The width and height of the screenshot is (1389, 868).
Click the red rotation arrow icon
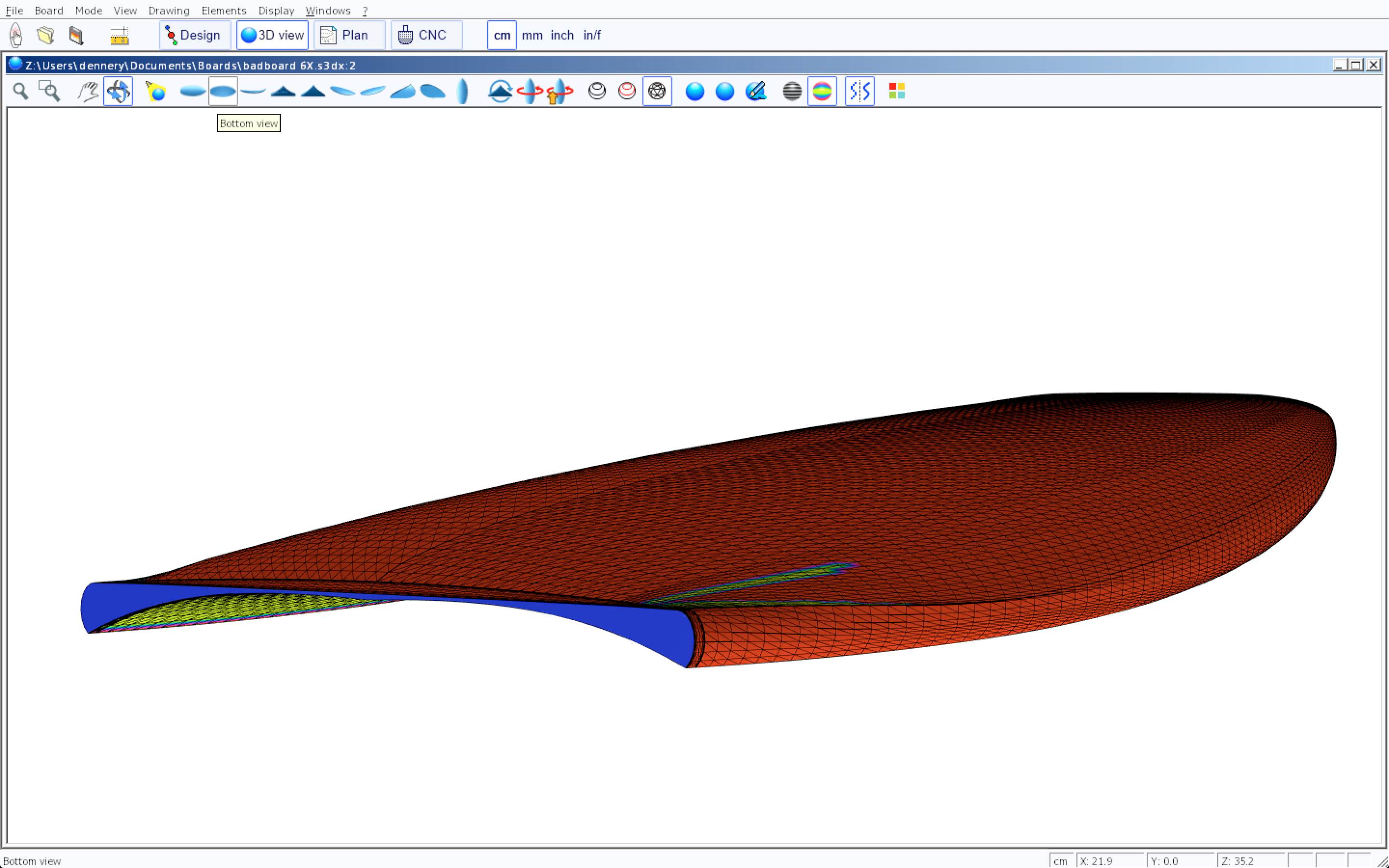tap(529, 91)
